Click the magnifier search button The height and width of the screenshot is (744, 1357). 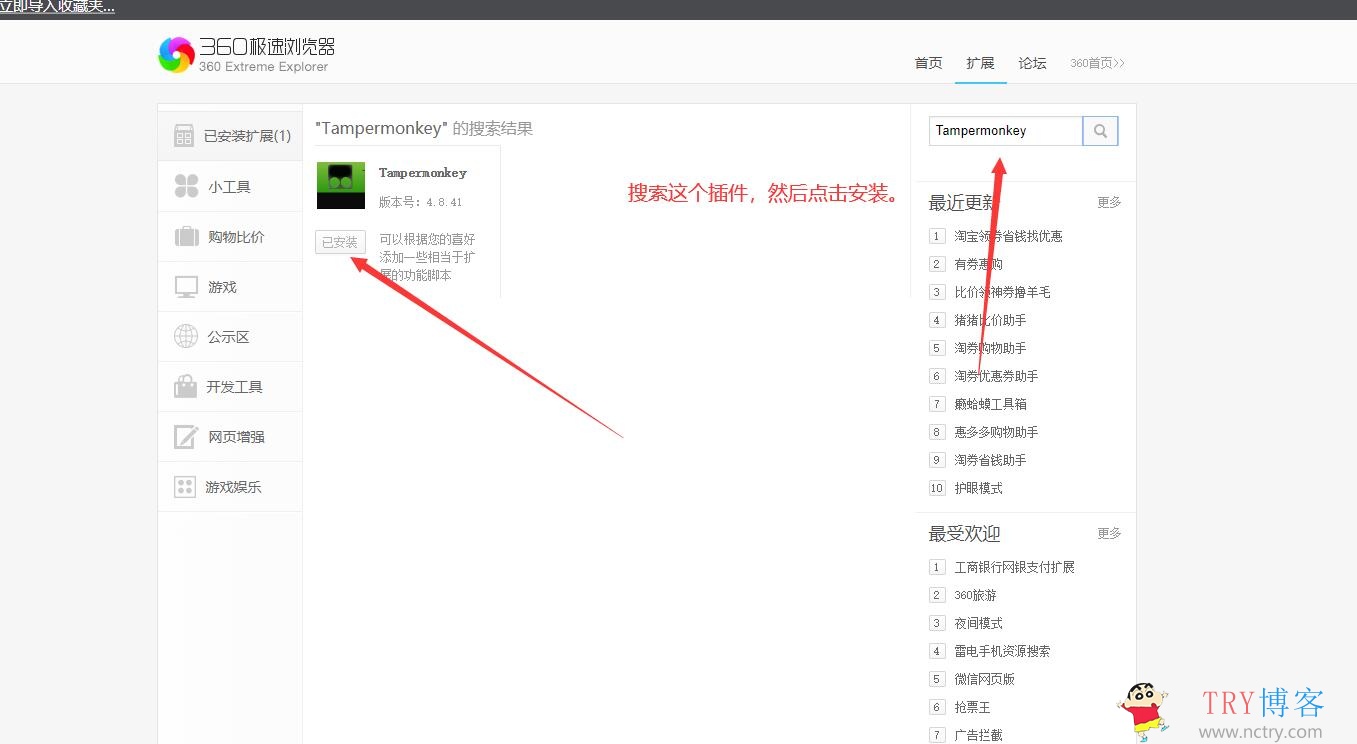pos(1100,131)
